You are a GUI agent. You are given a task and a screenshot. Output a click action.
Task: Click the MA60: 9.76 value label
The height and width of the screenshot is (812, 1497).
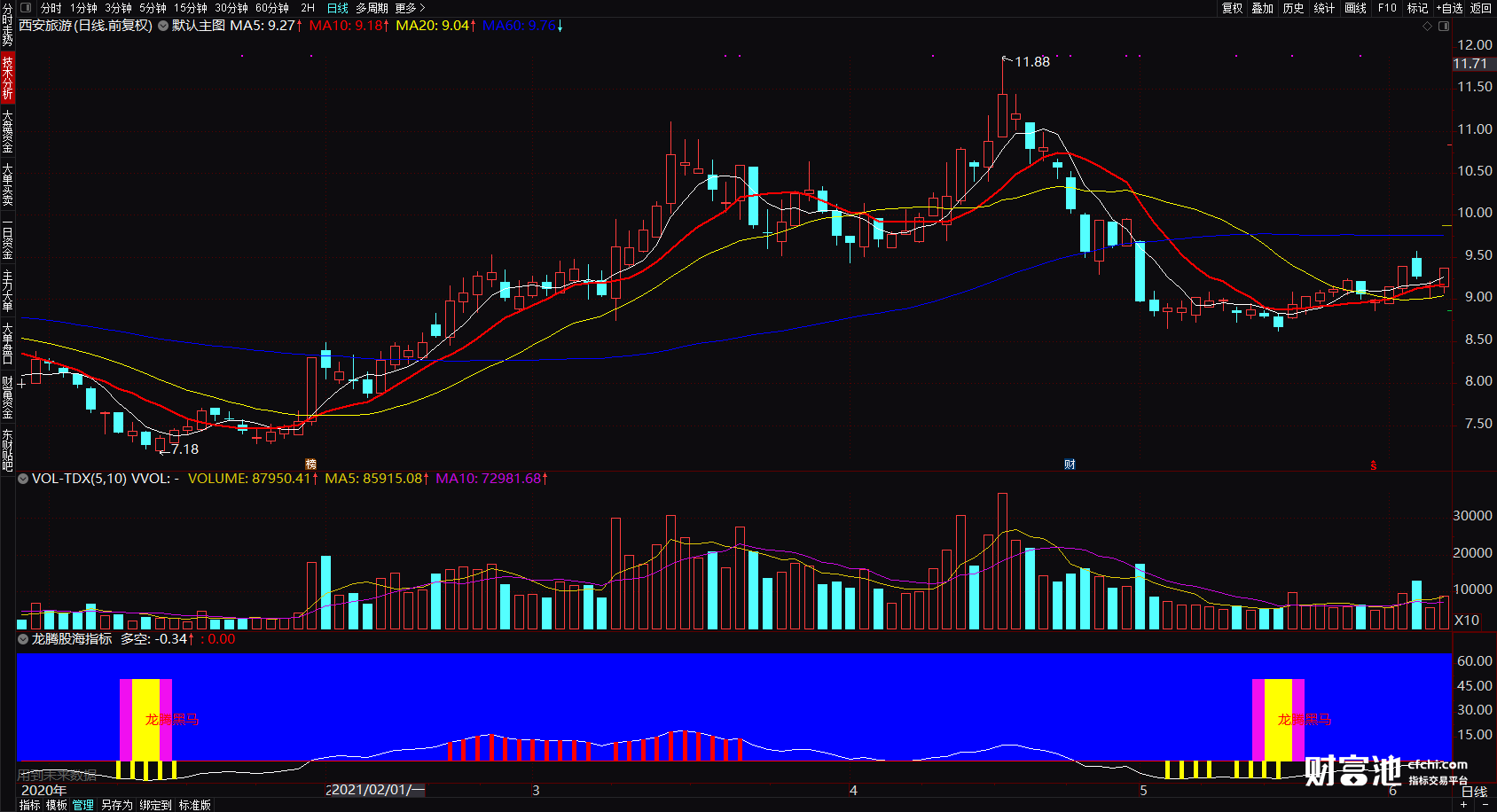[x=523, y=26]
